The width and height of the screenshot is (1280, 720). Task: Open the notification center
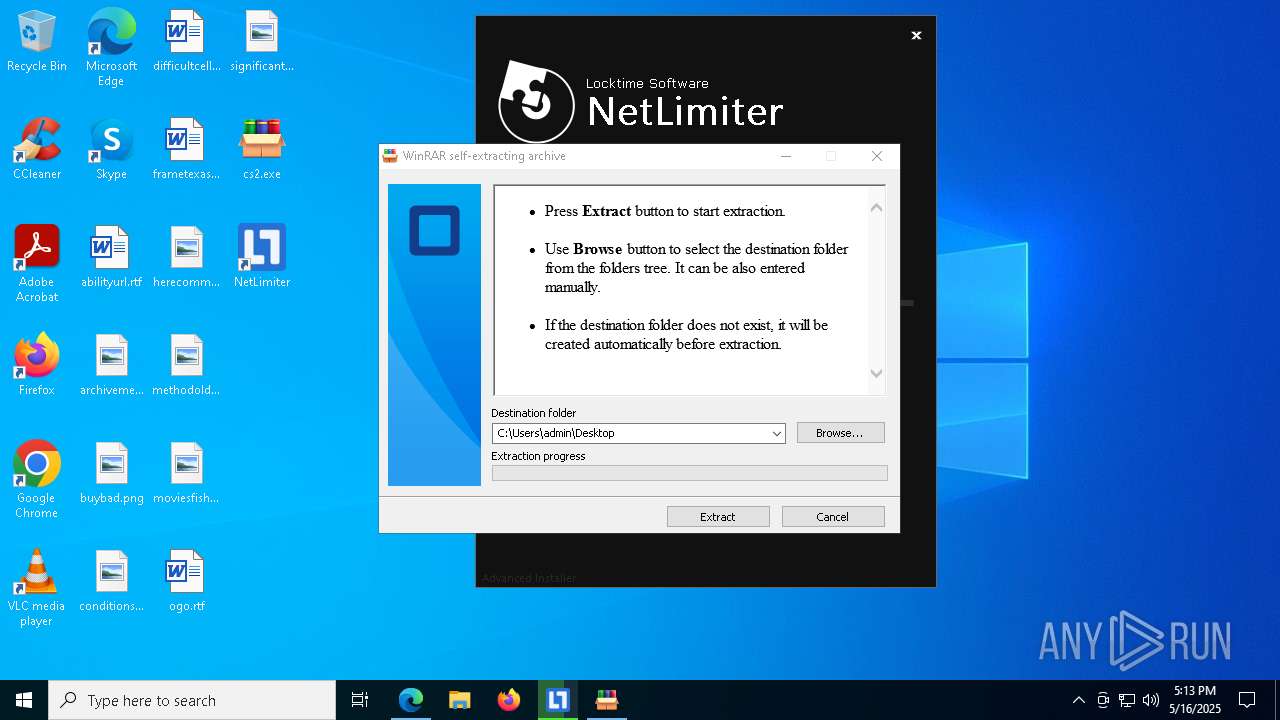(1247, 700)
